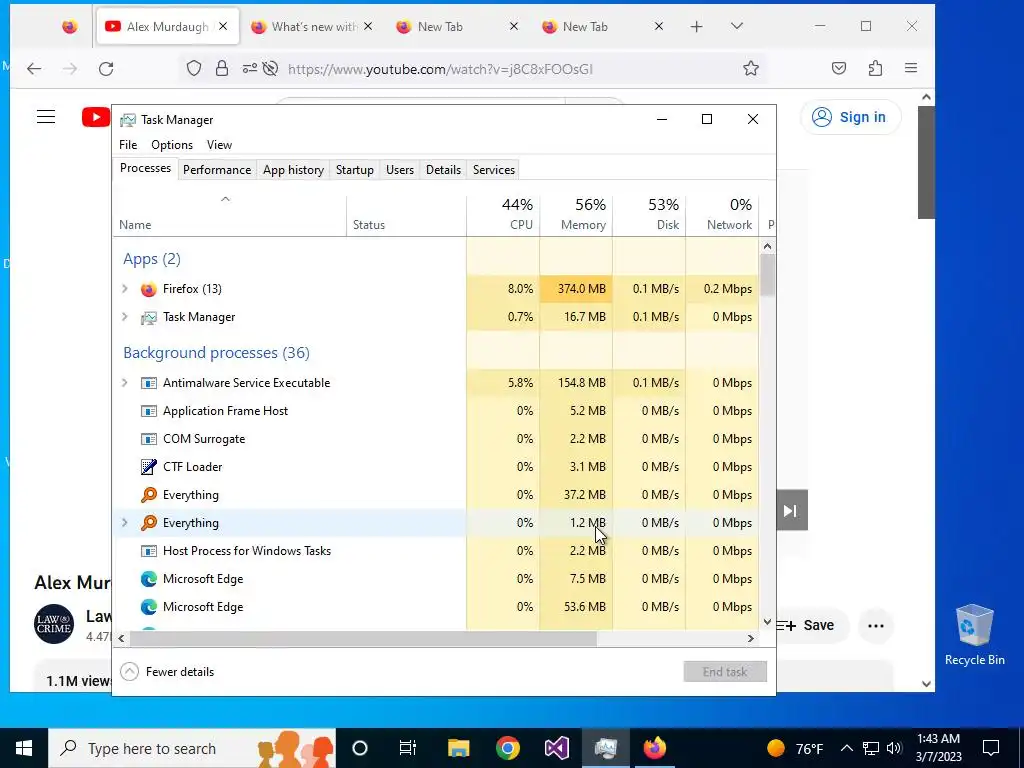Image resolution: width=1024 pixels, height=768 pixels.
Task: Switch to the Performance tab
Action: coord(217,170)
